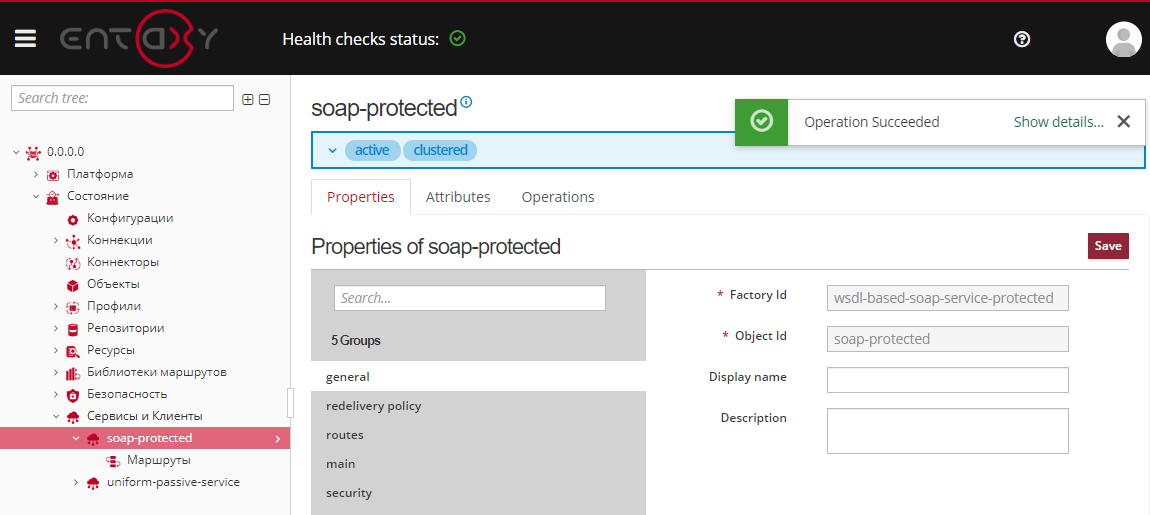Expand all tree nodes with plus icon

click(x=248, y=99)
